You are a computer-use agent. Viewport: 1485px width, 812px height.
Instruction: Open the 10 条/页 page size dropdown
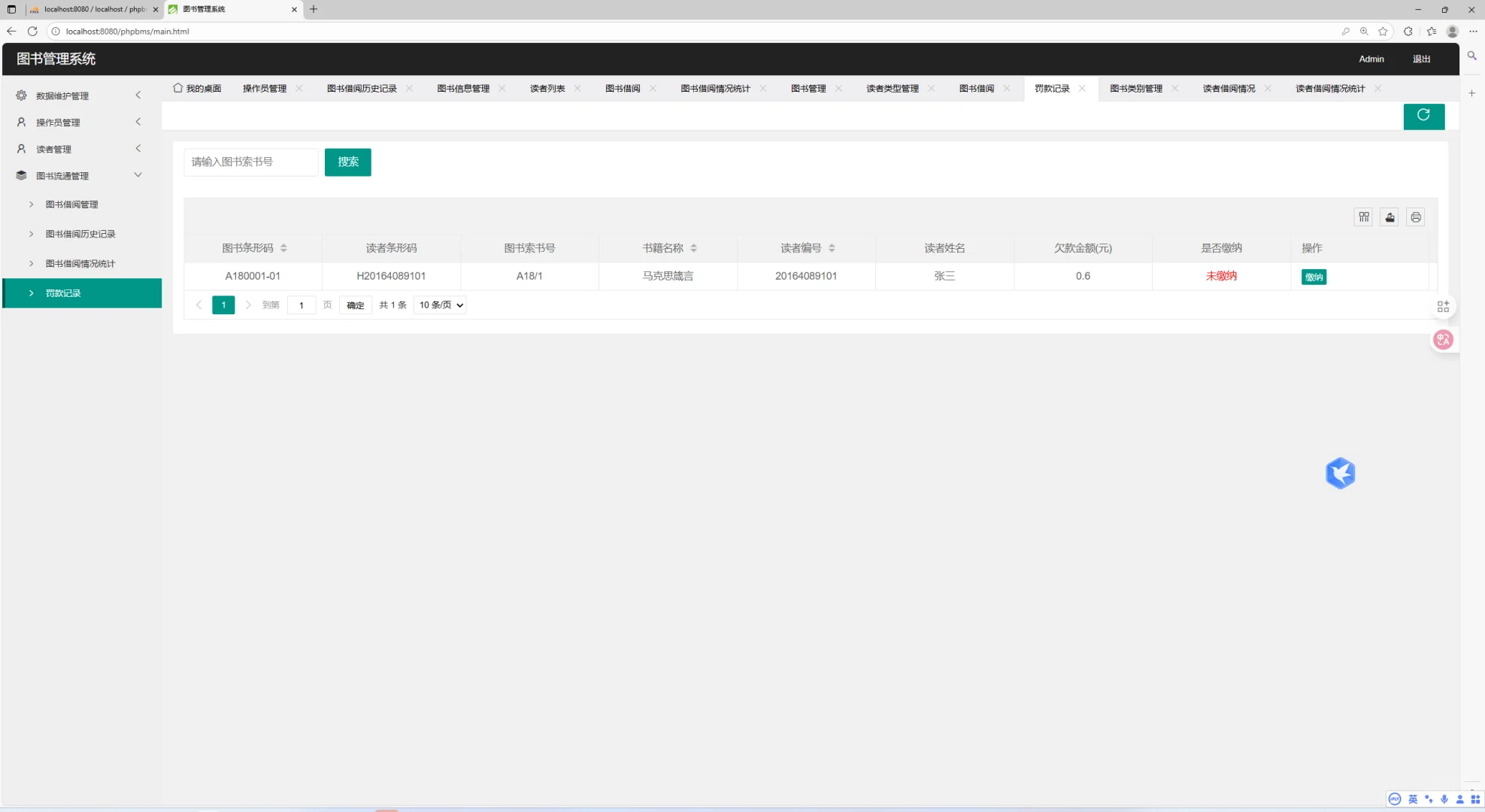(x=439, y=304)
